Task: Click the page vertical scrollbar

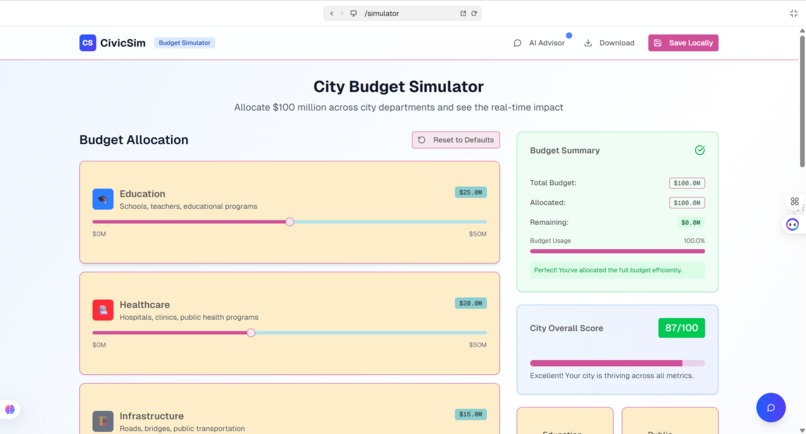Action: 802,100
